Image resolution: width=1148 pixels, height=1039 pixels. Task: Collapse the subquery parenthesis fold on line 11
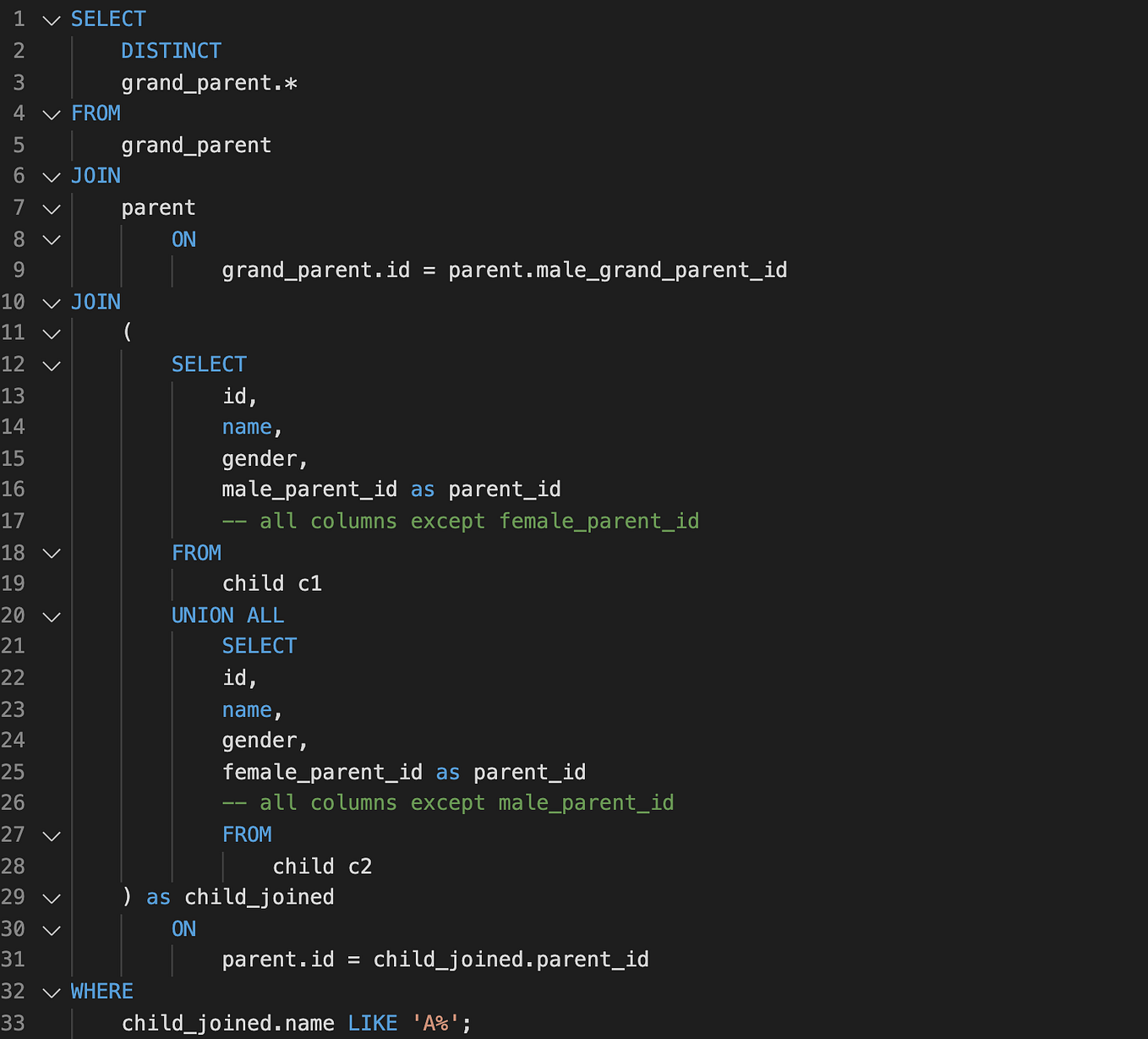51,334
